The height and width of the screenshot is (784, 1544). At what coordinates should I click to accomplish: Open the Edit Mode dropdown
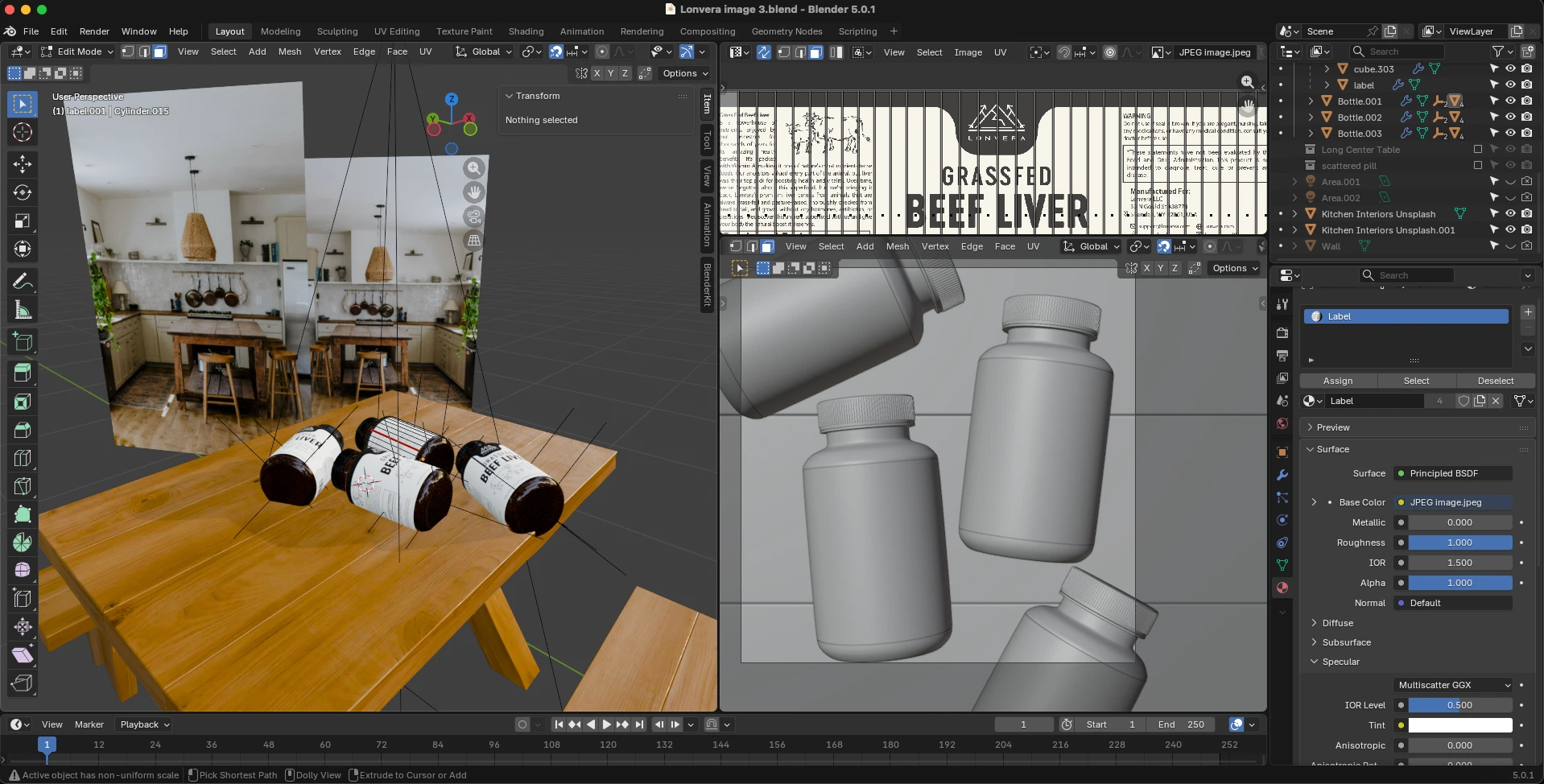(78, 52)
